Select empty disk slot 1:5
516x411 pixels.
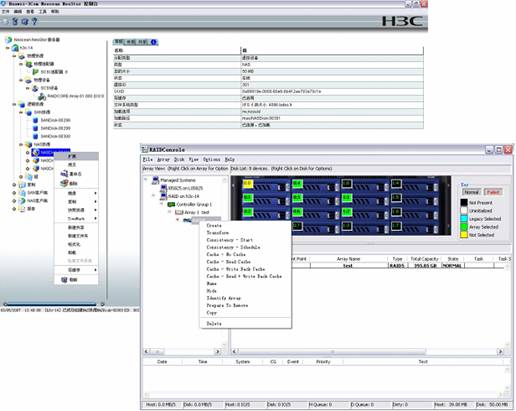pyautogui.click(x=396, y=198)
